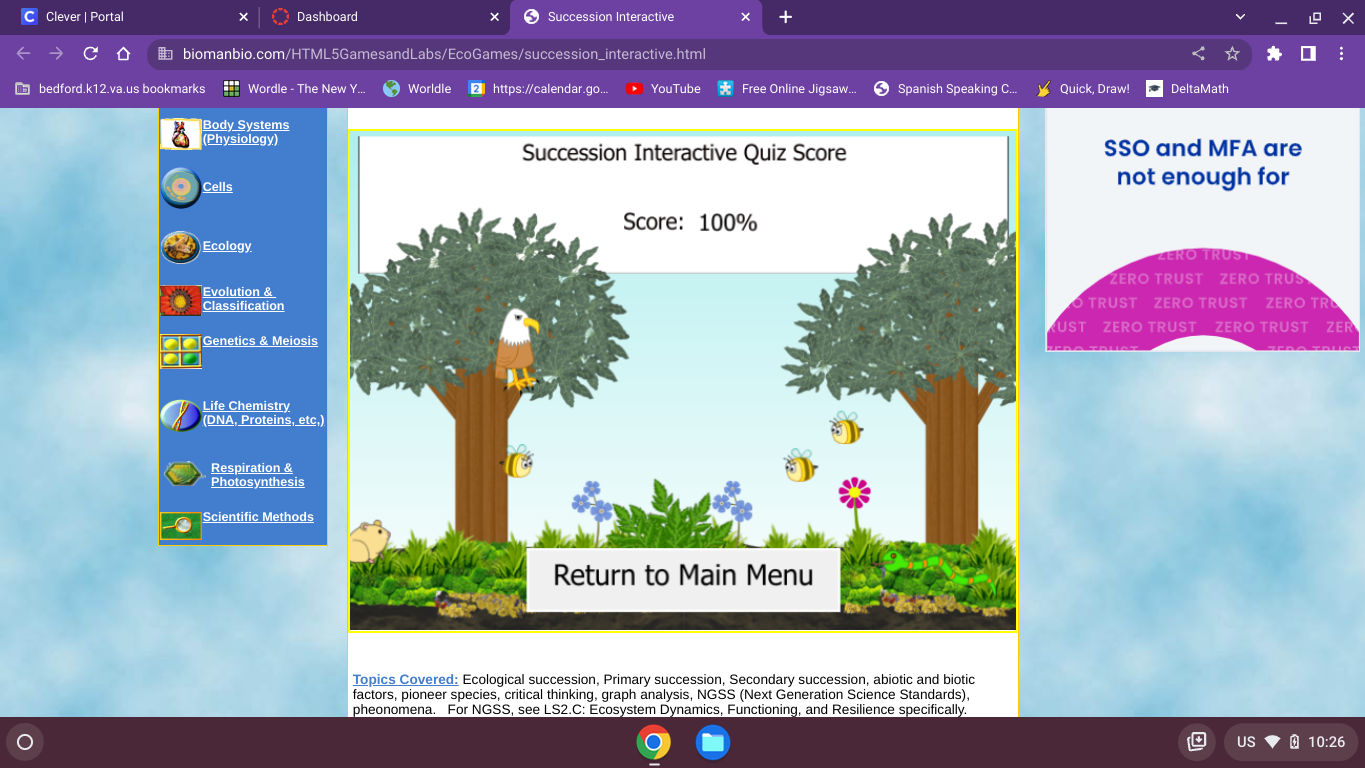Switch to the Dashboard tab
Screen dimensions: 1365x768
(x=380, y=17)
